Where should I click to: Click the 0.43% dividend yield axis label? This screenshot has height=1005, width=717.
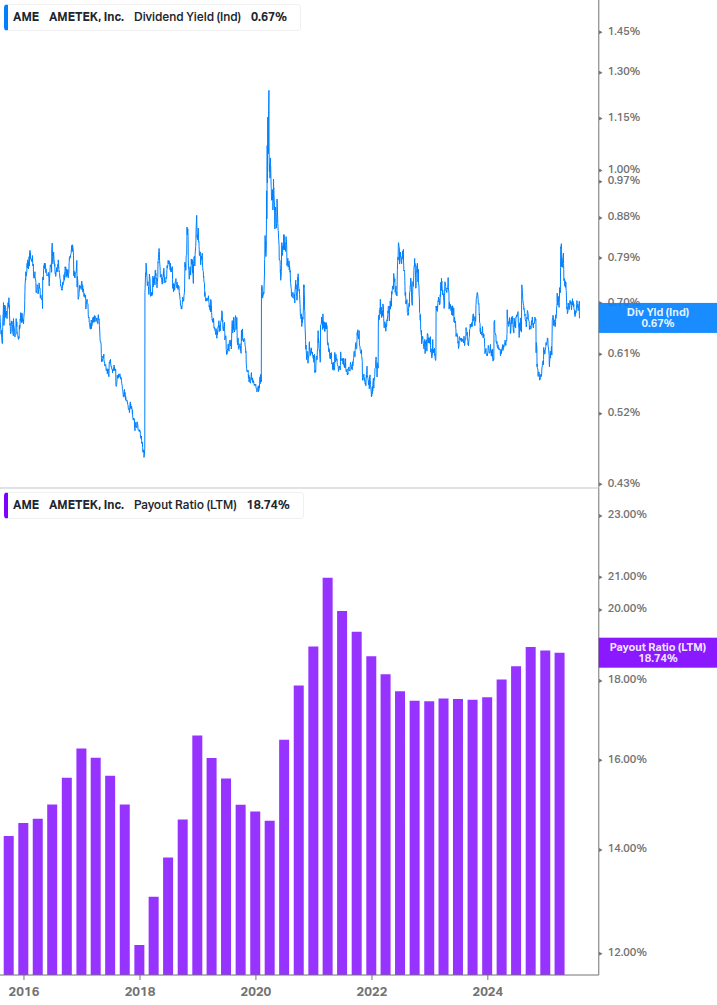click(623, 483)
